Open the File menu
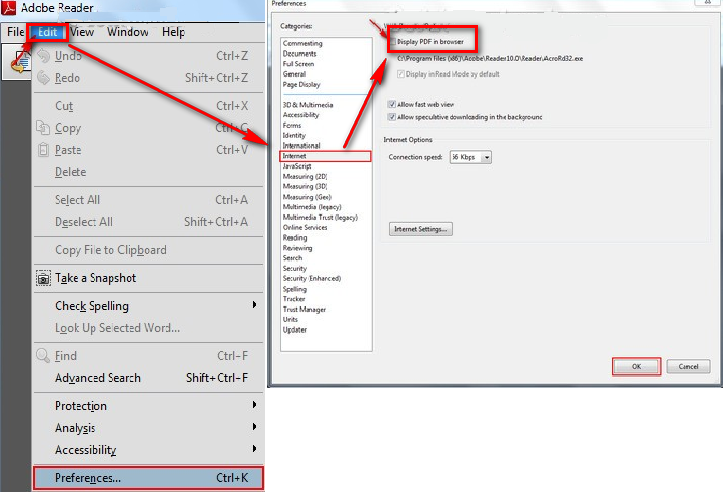Viewport: 725px width, 492px height. click(15, 32)
